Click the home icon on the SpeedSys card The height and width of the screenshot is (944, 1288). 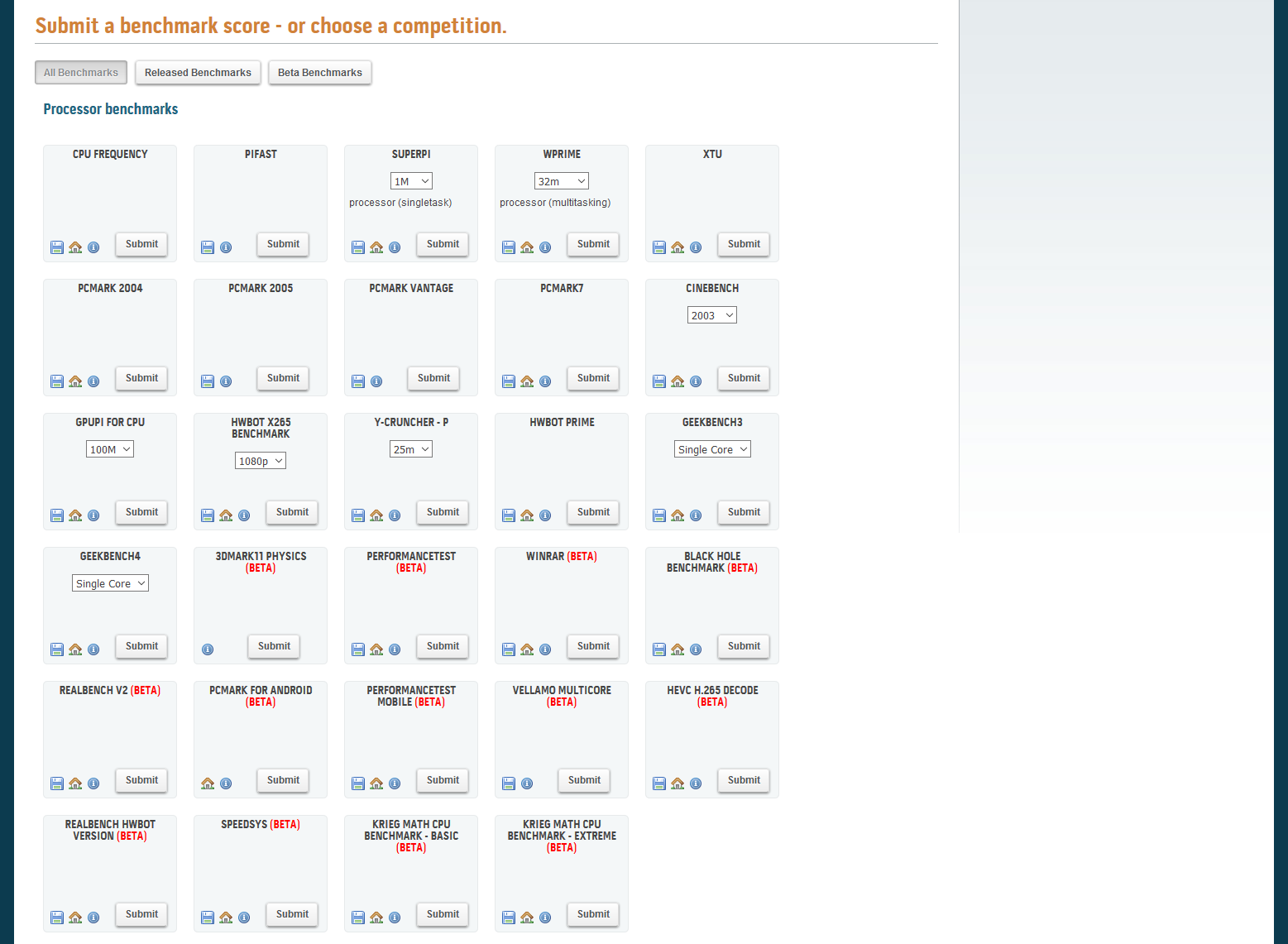coord(226,918)
